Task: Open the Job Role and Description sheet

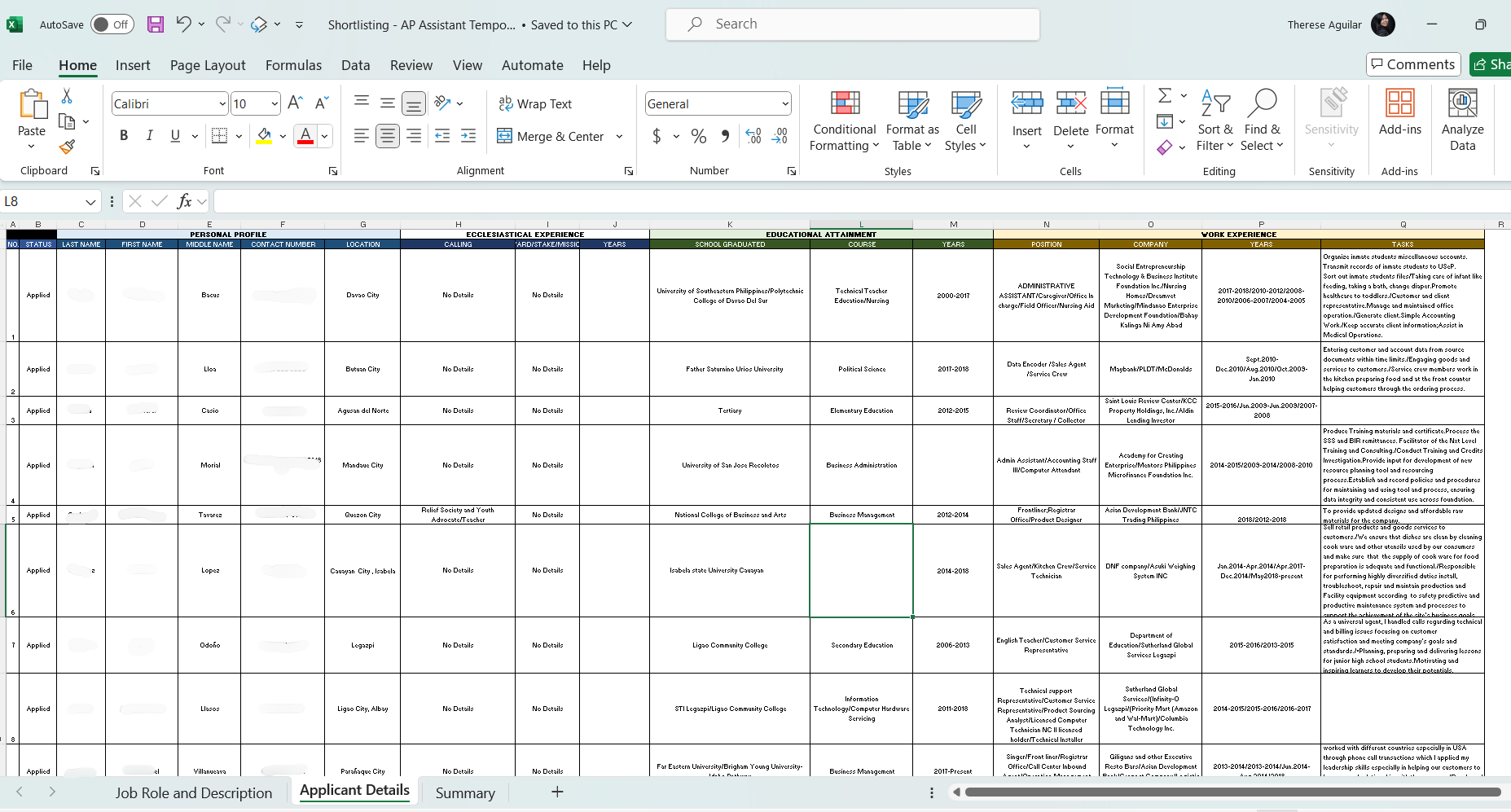Action: 194,792
